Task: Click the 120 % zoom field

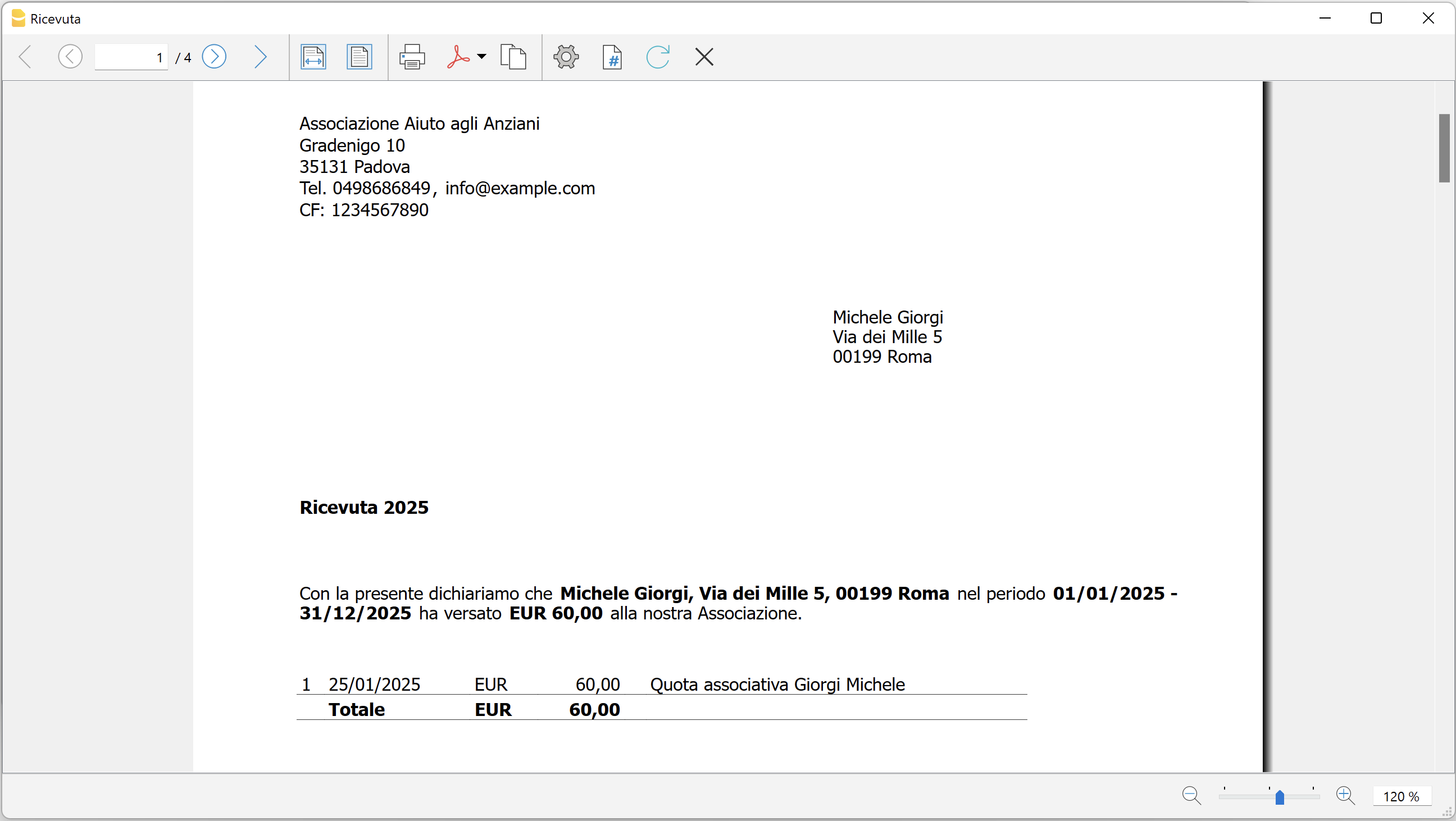Action: coord(1401,796)
